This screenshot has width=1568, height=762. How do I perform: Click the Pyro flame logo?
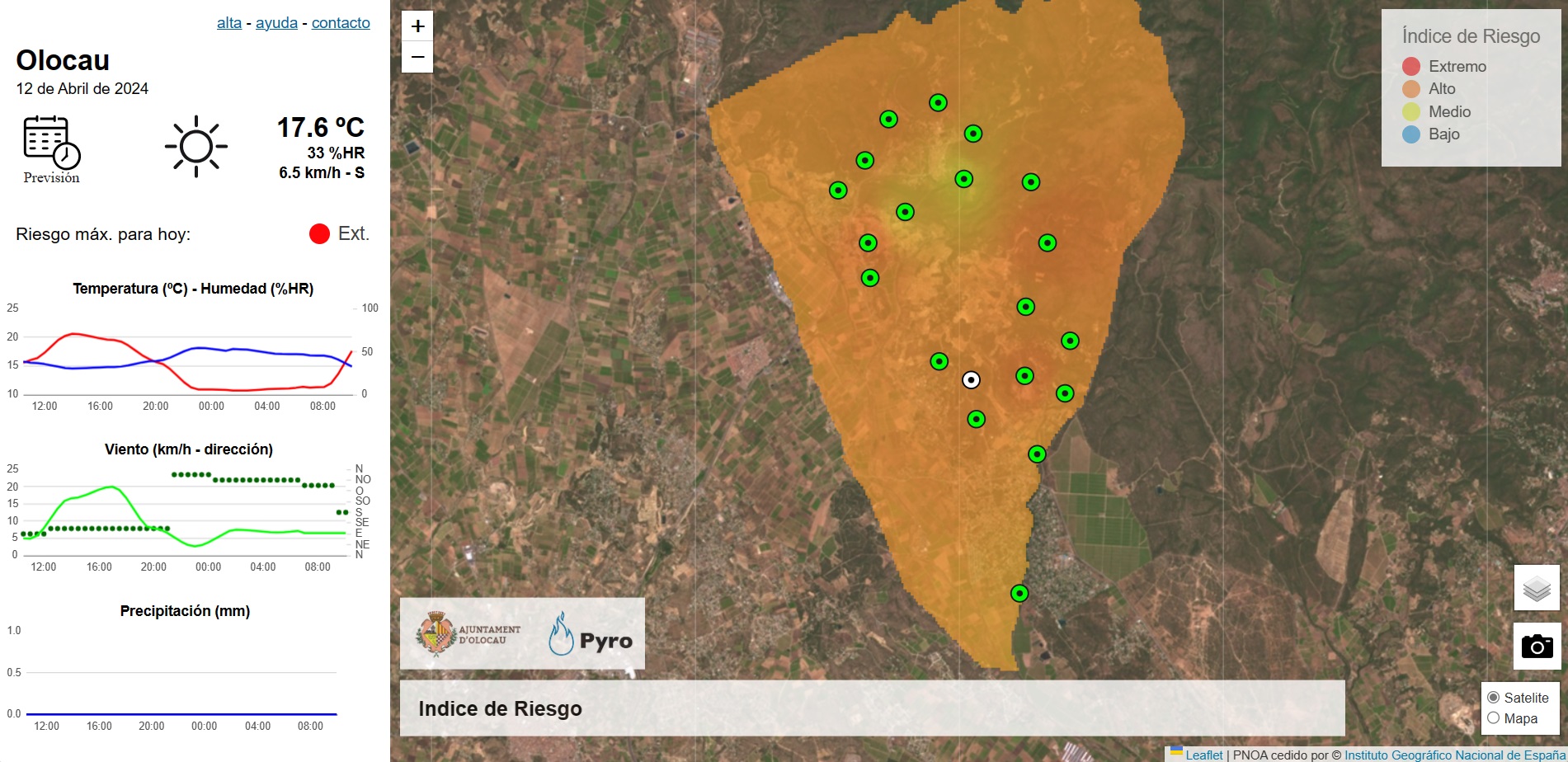point(563,633)
